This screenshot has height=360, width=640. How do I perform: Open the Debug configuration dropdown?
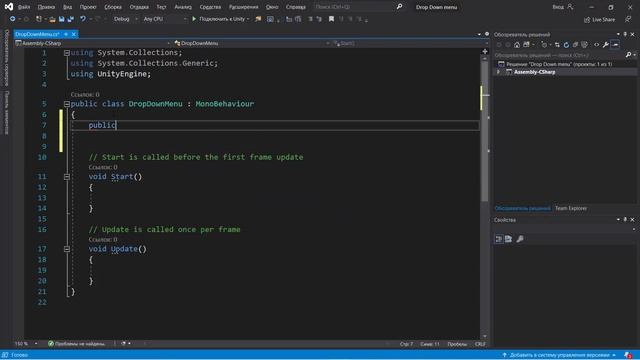125,19
